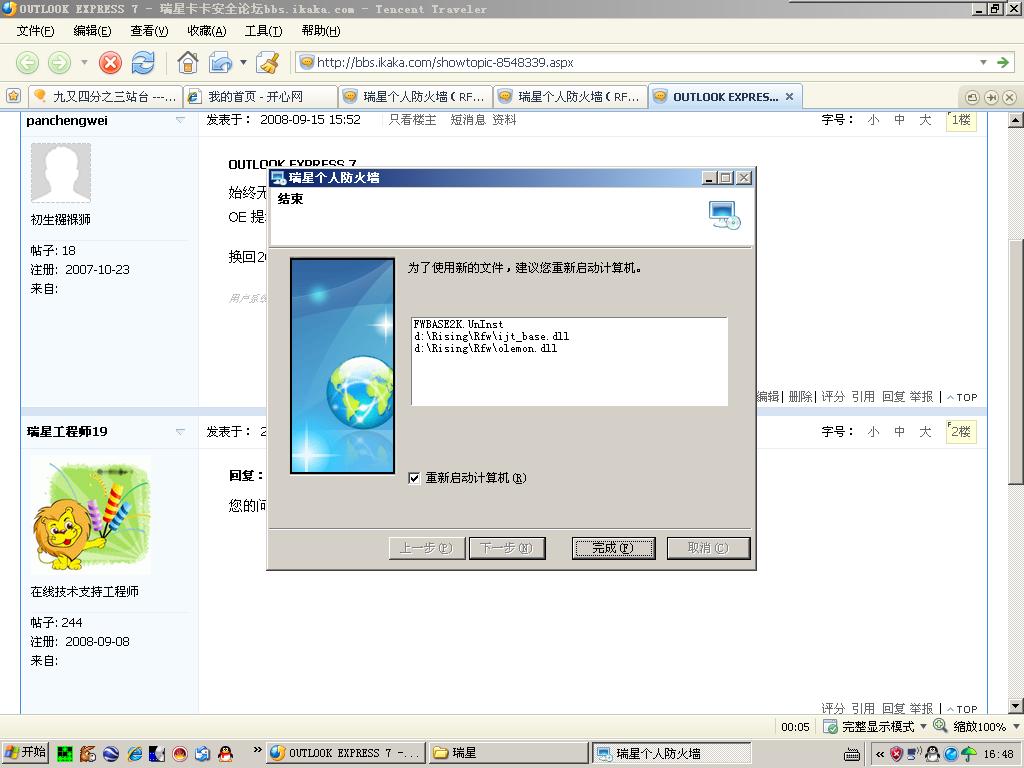Open the 帮助(H) menu
The height and width of the screenshot is (768, 1024).
click(321, 31)
